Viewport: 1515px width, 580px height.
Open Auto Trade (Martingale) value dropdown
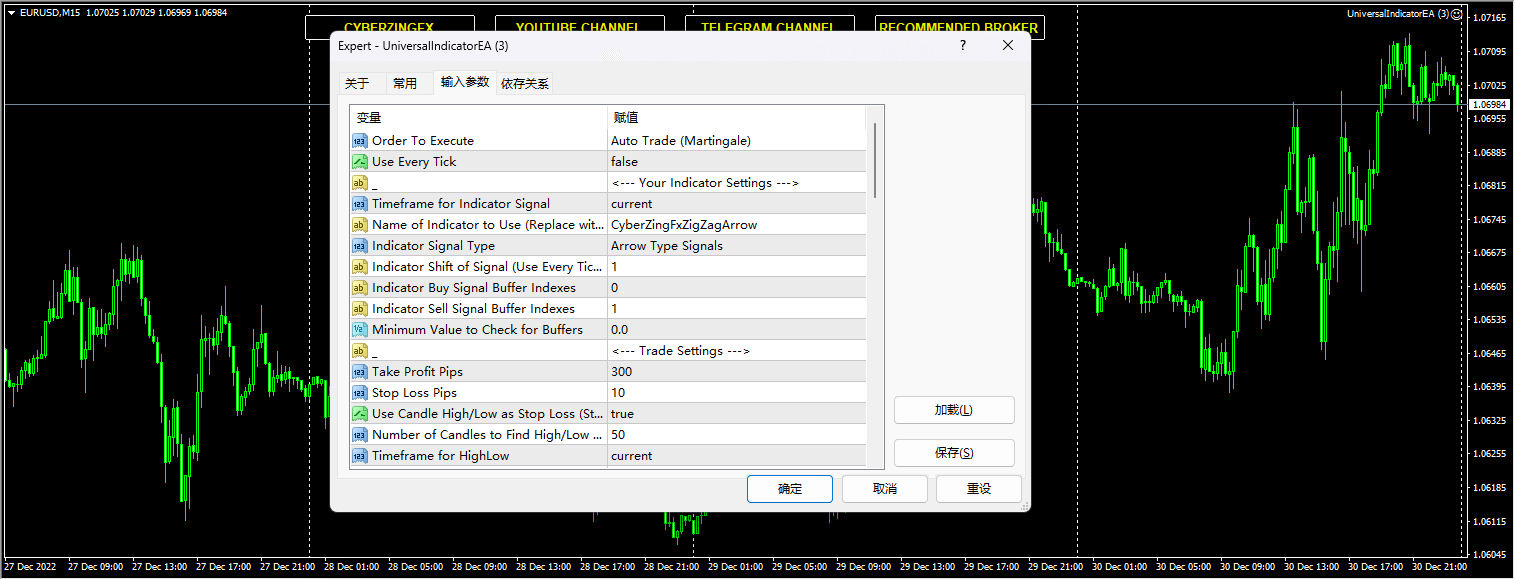click(736, 141)
